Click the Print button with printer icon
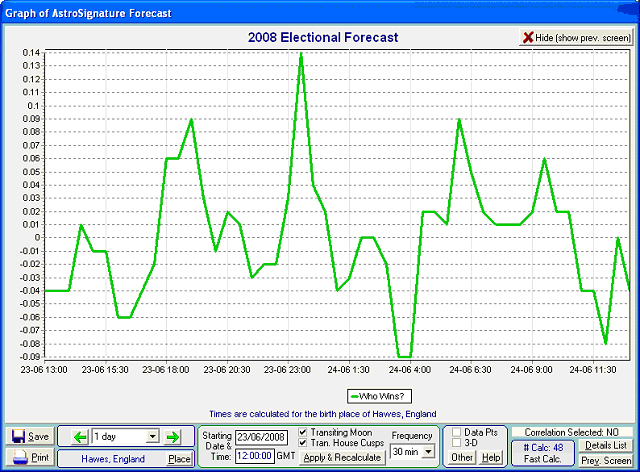Image resolution: width=640 pixels, height=472 pixels. [29, 458]
